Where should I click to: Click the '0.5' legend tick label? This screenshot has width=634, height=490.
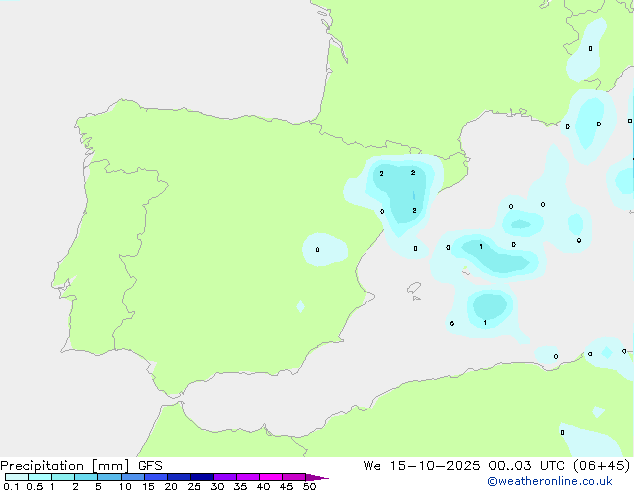pyautogui.click(x=35, y=486)
